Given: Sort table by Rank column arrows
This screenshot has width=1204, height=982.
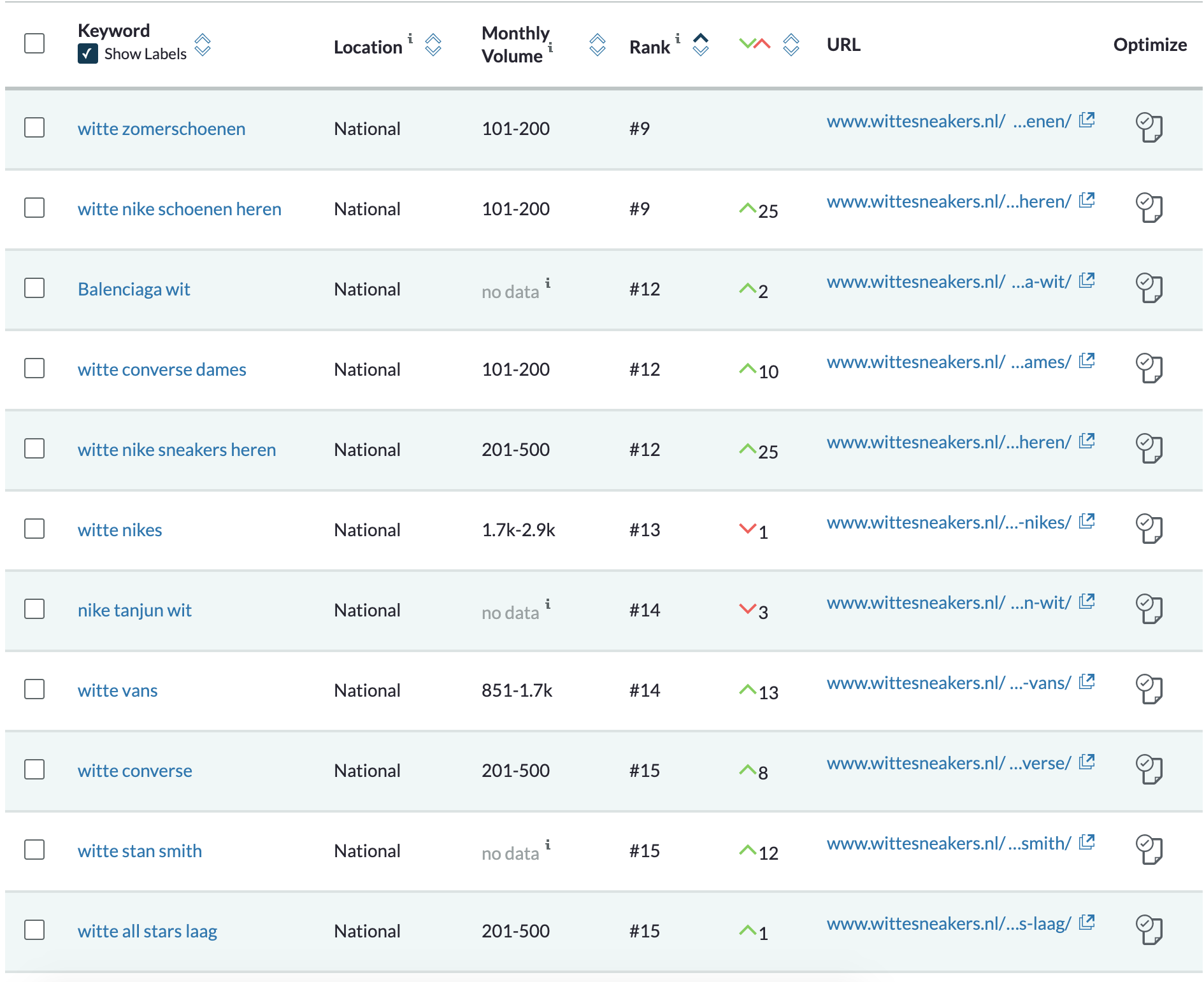Looking at the screenshot, I should 701,45.
